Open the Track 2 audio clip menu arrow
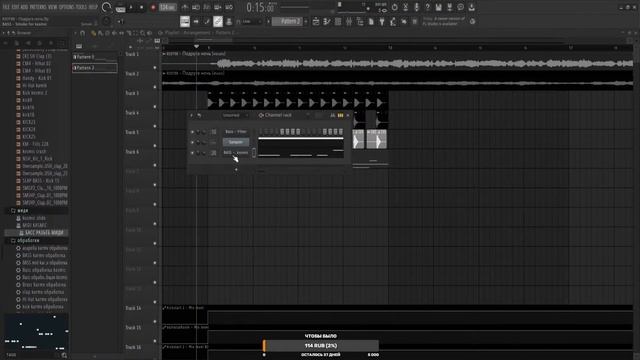Viewport: 640px width, 360px height. [x=164, y=73]
